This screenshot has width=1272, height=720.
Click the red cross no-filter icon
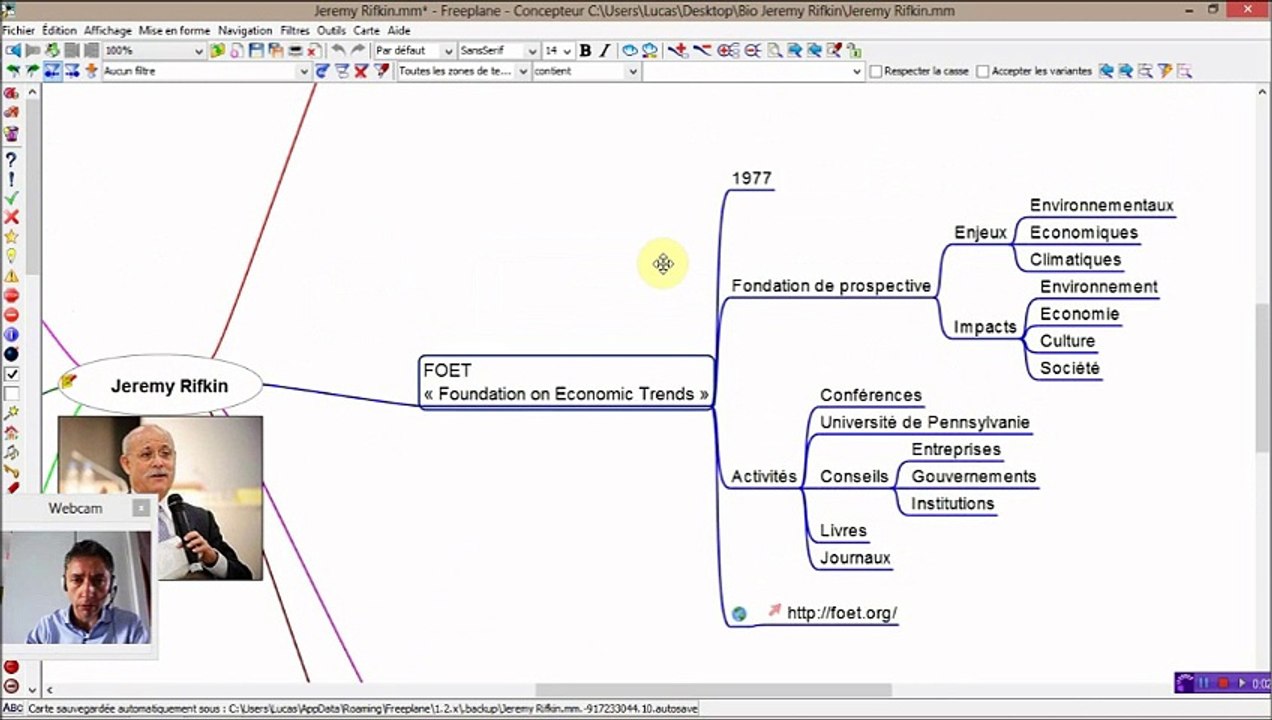coord(361,71)
